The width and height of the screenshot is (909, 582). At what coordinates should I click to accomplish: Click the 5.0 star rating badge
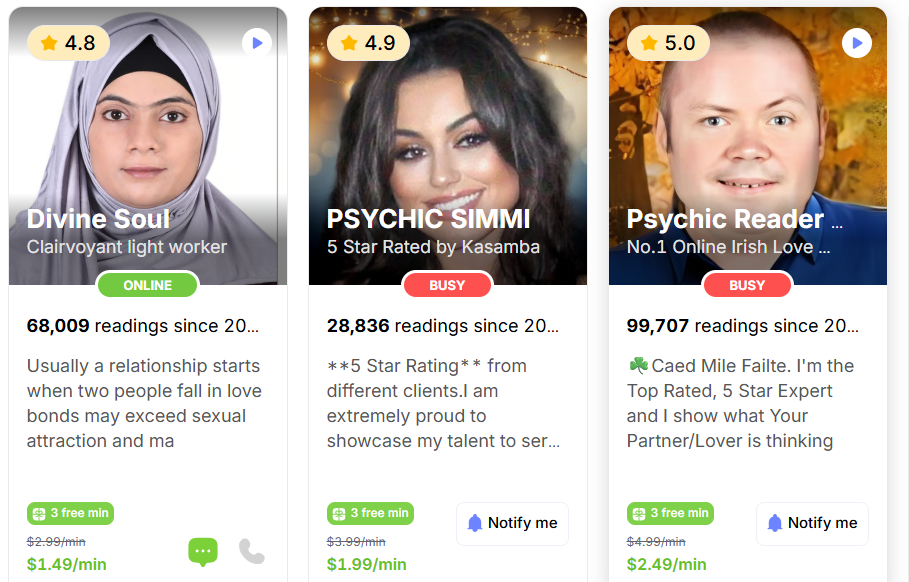pyautogui.click(x=668, y=43)
